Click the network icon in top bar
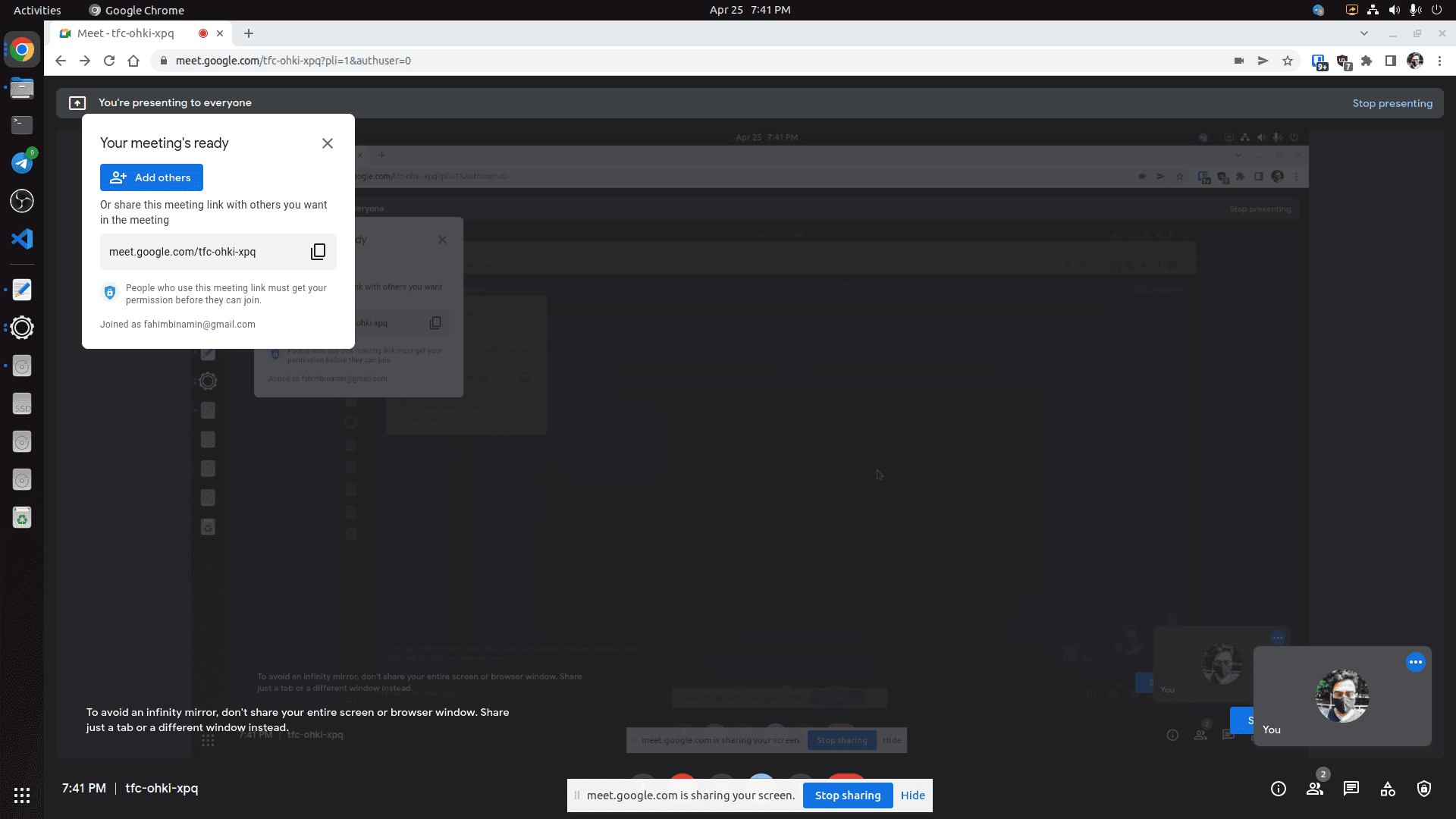 pyautogui.click(x=1373, y=10)
